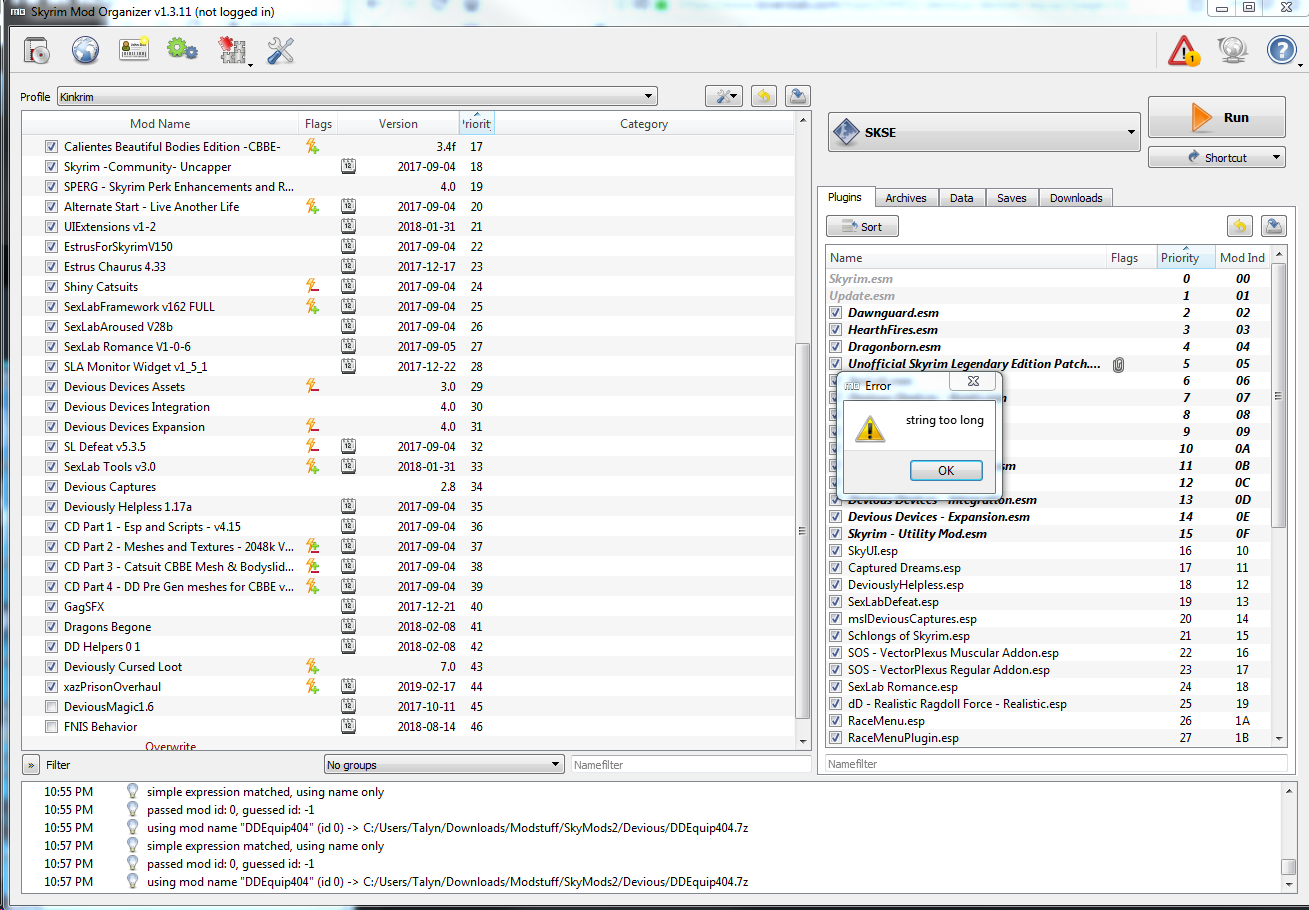Sort mods by the Version column header
The image size is (1309, 910).
[x=398, y=124]
